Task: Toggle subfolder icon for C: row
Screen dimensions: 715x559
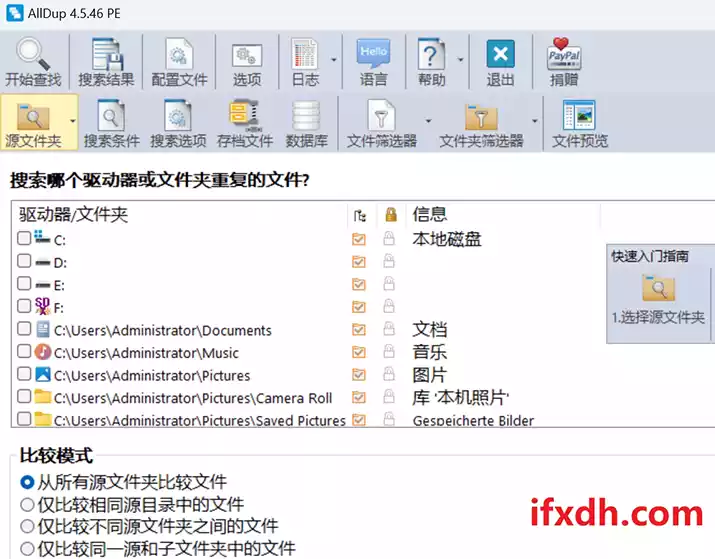Action: point(359,238)
